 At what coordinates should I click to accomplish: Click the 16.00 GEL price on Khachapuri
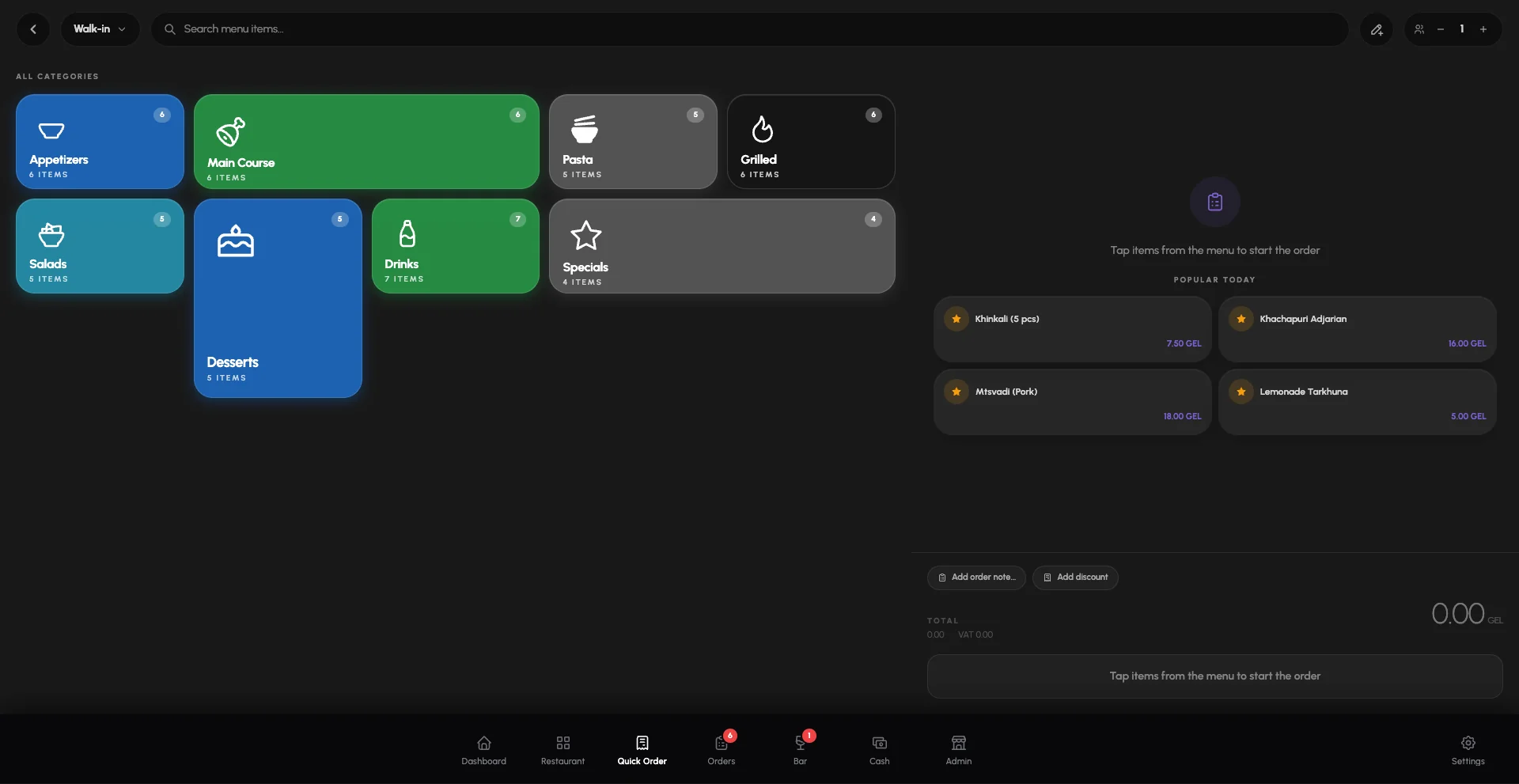[x=1467, y=343]
